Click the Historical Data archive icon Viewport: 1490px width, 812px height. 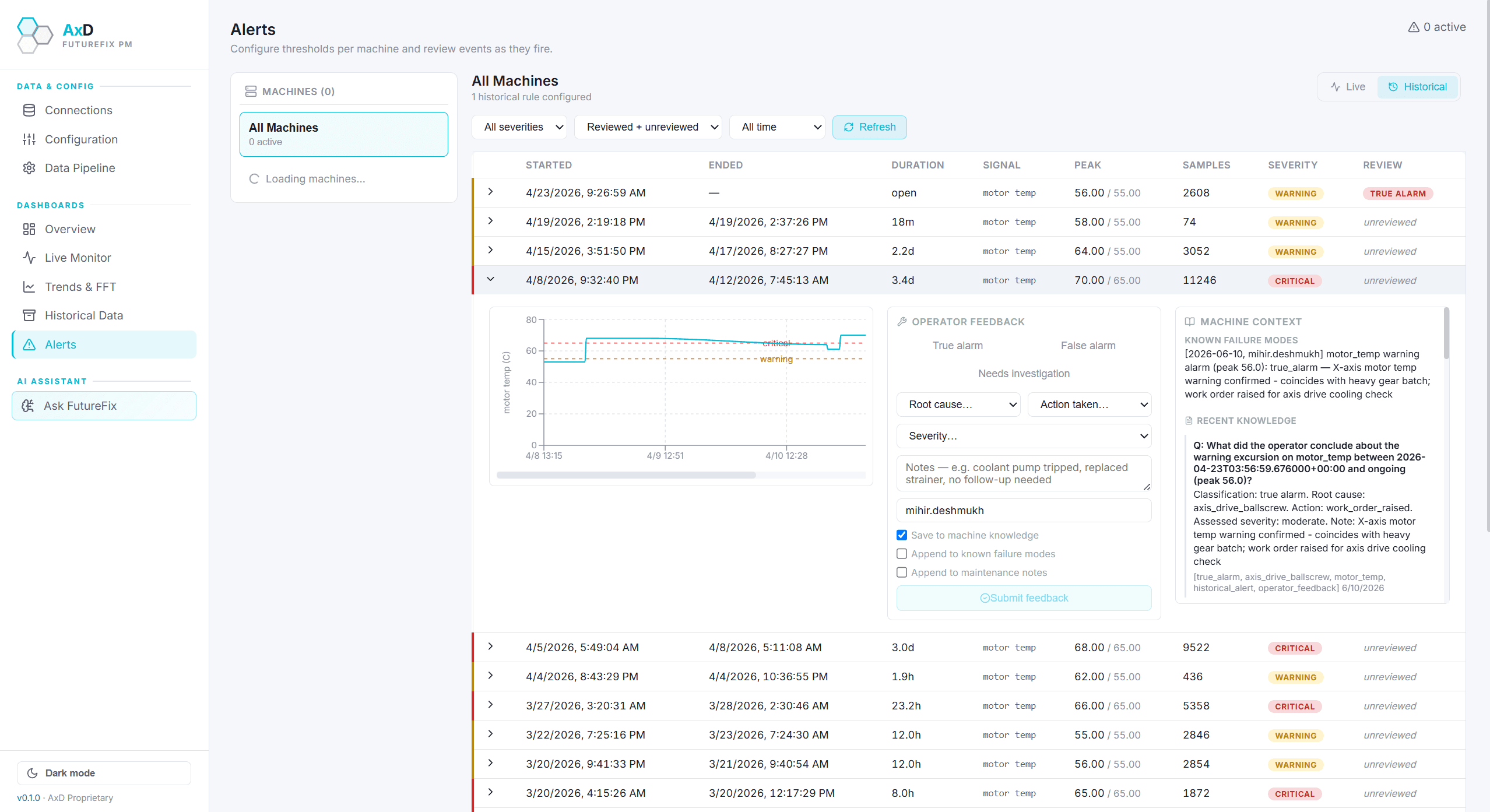click(x=29, y=315)
